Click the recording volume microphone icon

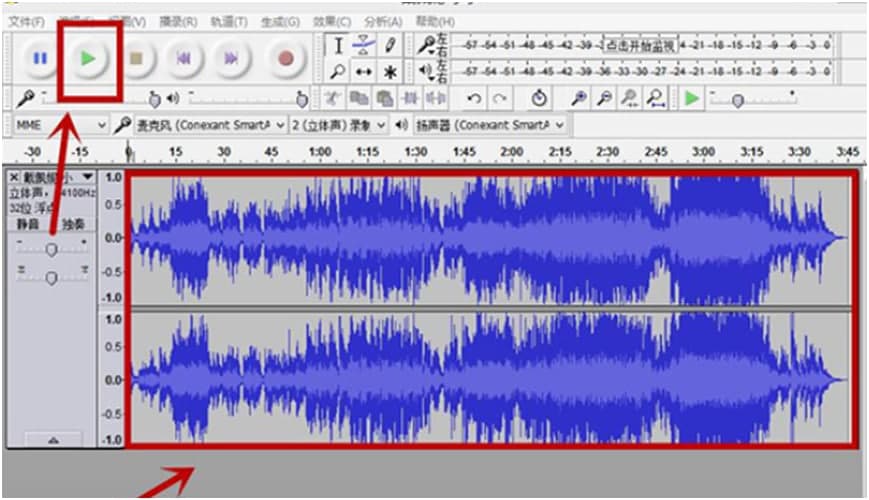click(25, 99)
